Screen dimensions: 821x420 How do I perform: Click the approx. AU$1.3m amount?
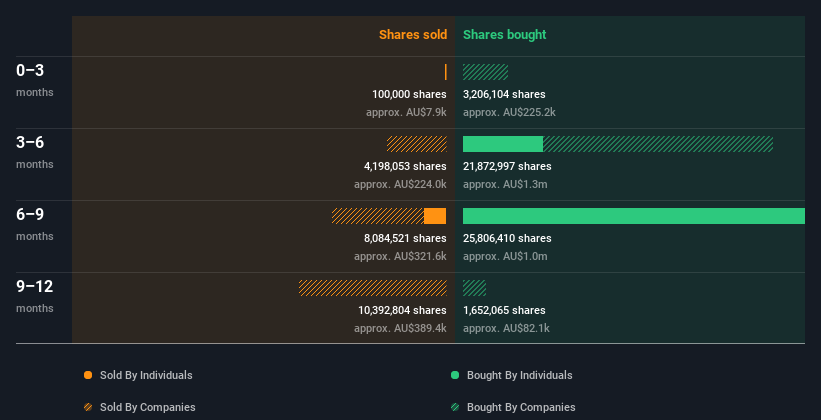505,184
